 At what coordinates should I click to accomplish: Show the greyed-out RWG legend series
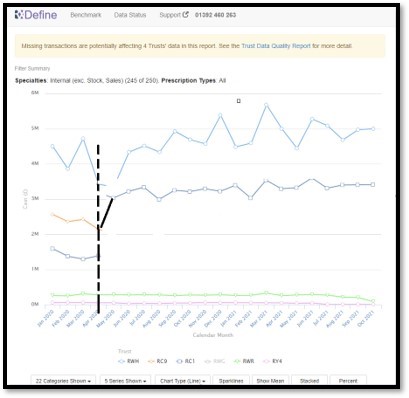tap(215, 361)
